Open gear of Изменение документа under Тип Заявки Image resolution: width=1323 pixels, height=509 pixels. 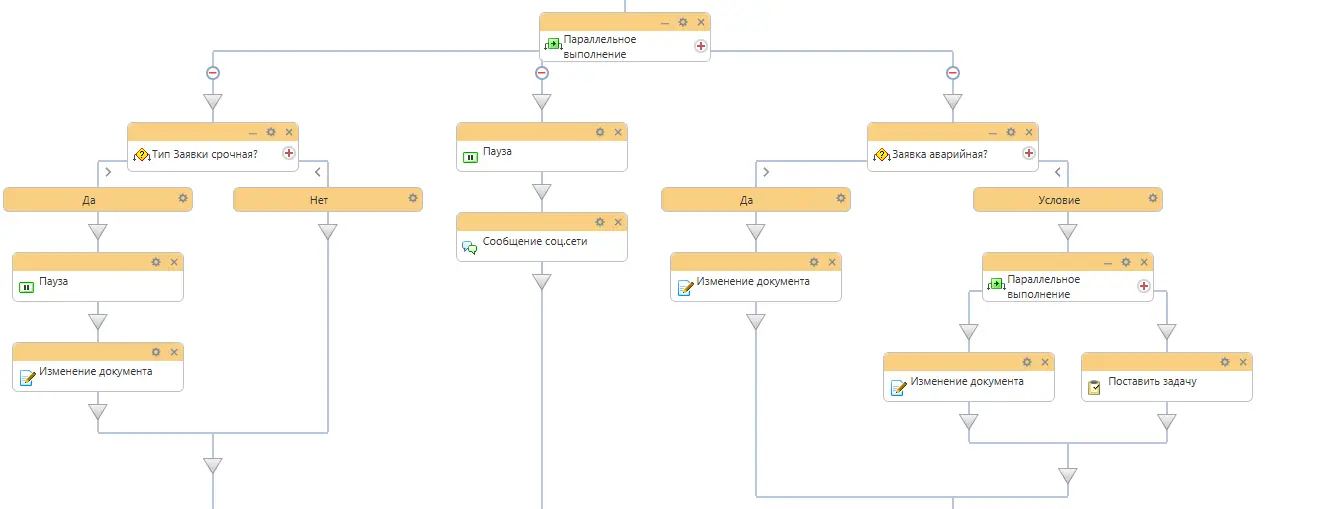(156, 352)
